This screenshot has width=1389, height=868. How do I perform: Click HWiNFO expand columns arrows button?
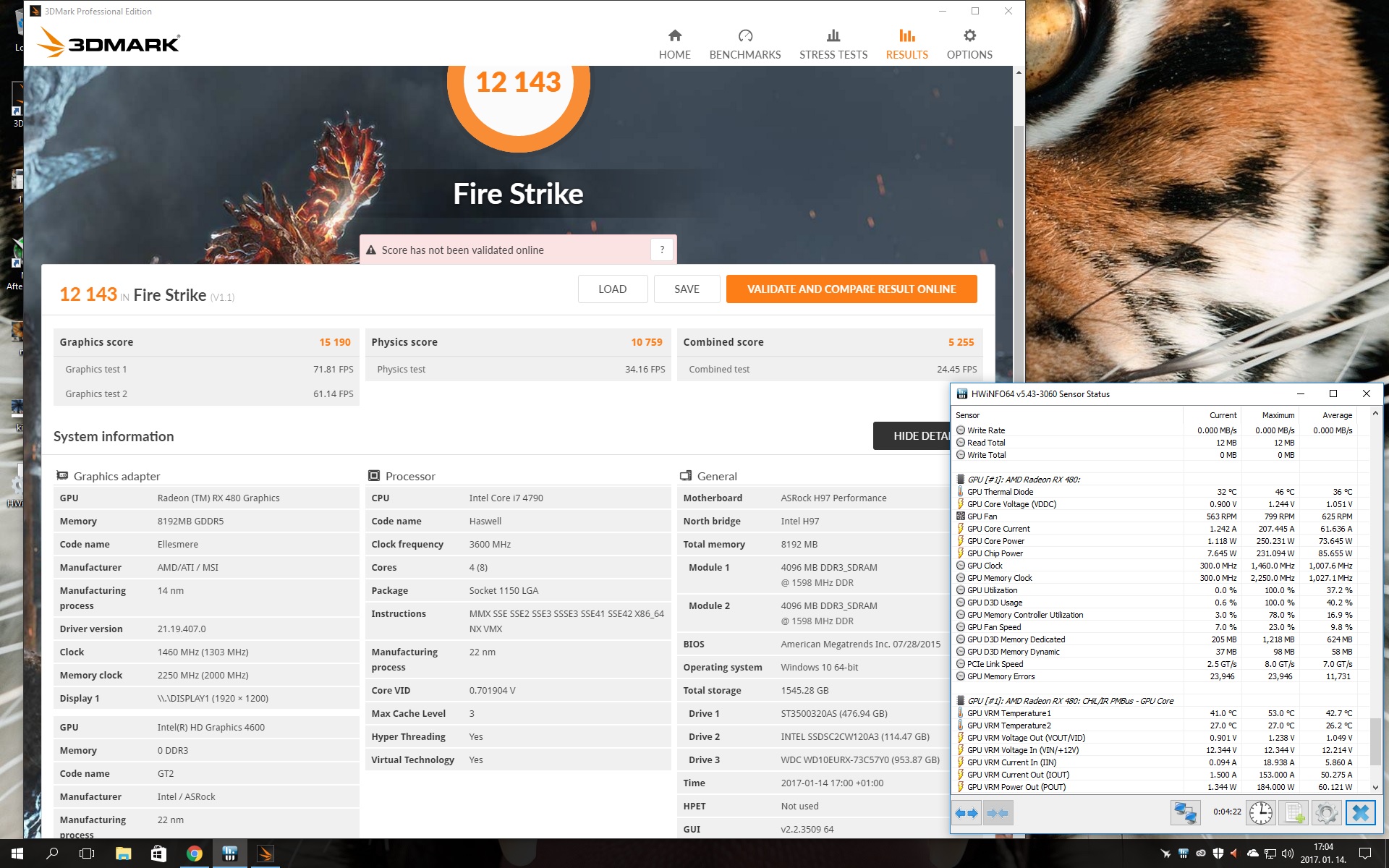coord(967,813)
